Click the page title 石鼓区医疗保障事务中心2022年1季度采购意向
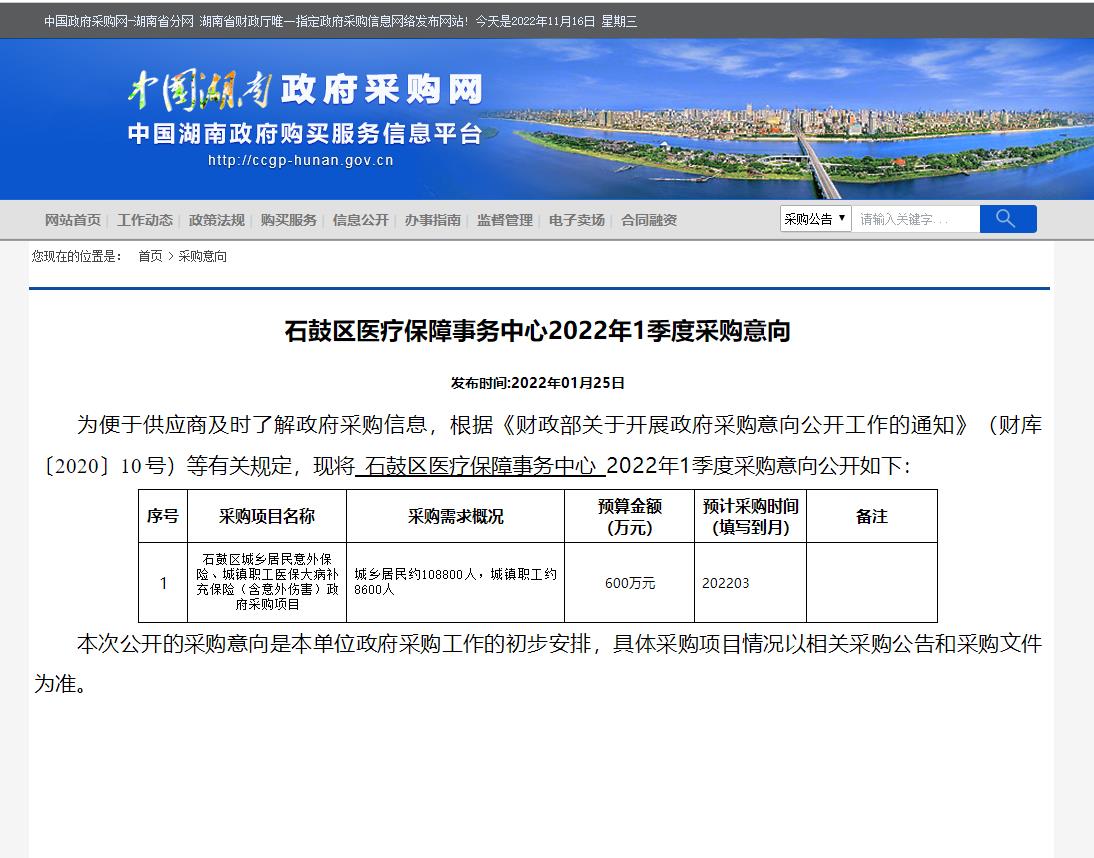The image size is (1094, 858). [537, 331]
